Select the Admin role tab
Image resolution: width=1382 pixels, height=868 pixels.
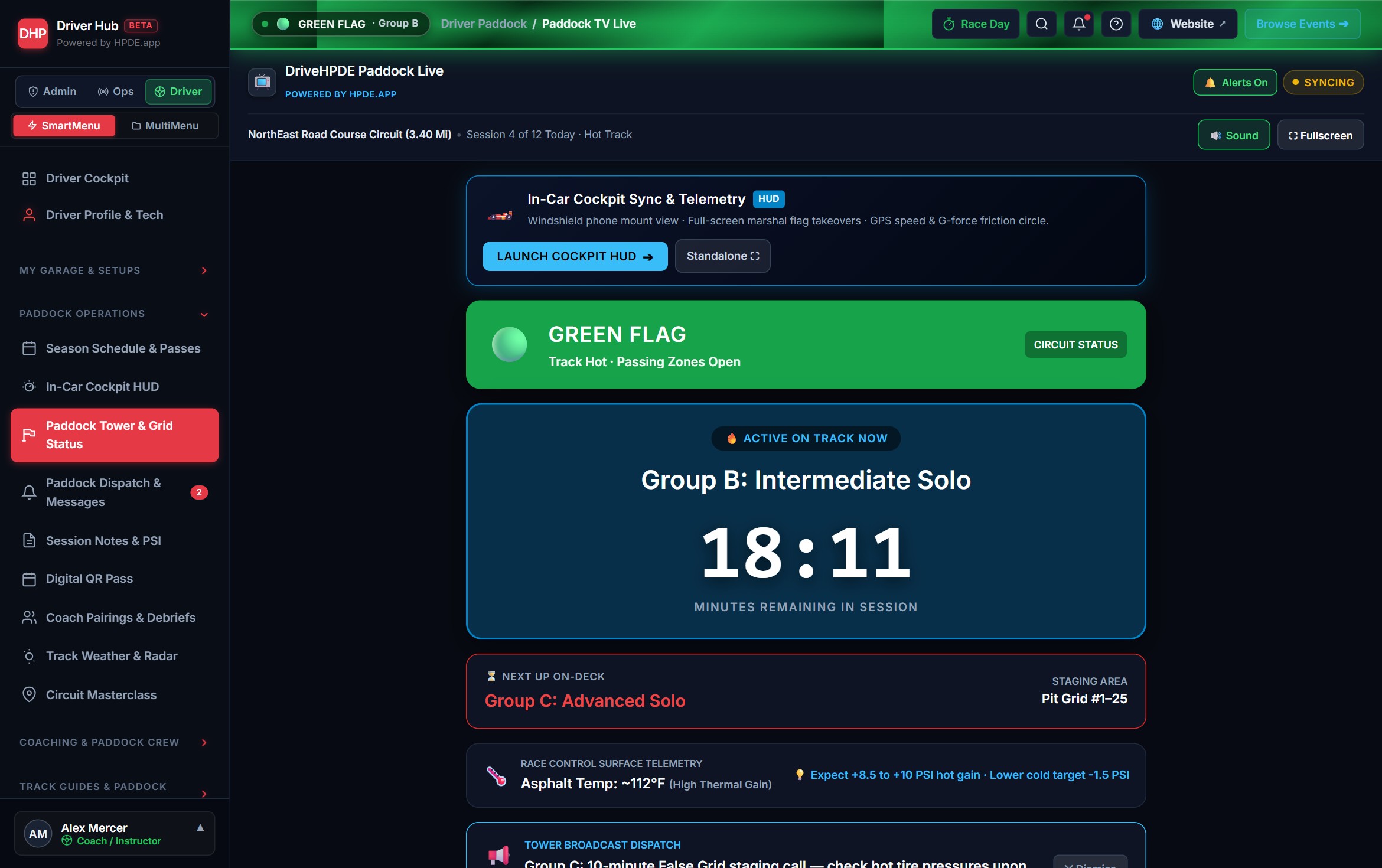point(52,92)
